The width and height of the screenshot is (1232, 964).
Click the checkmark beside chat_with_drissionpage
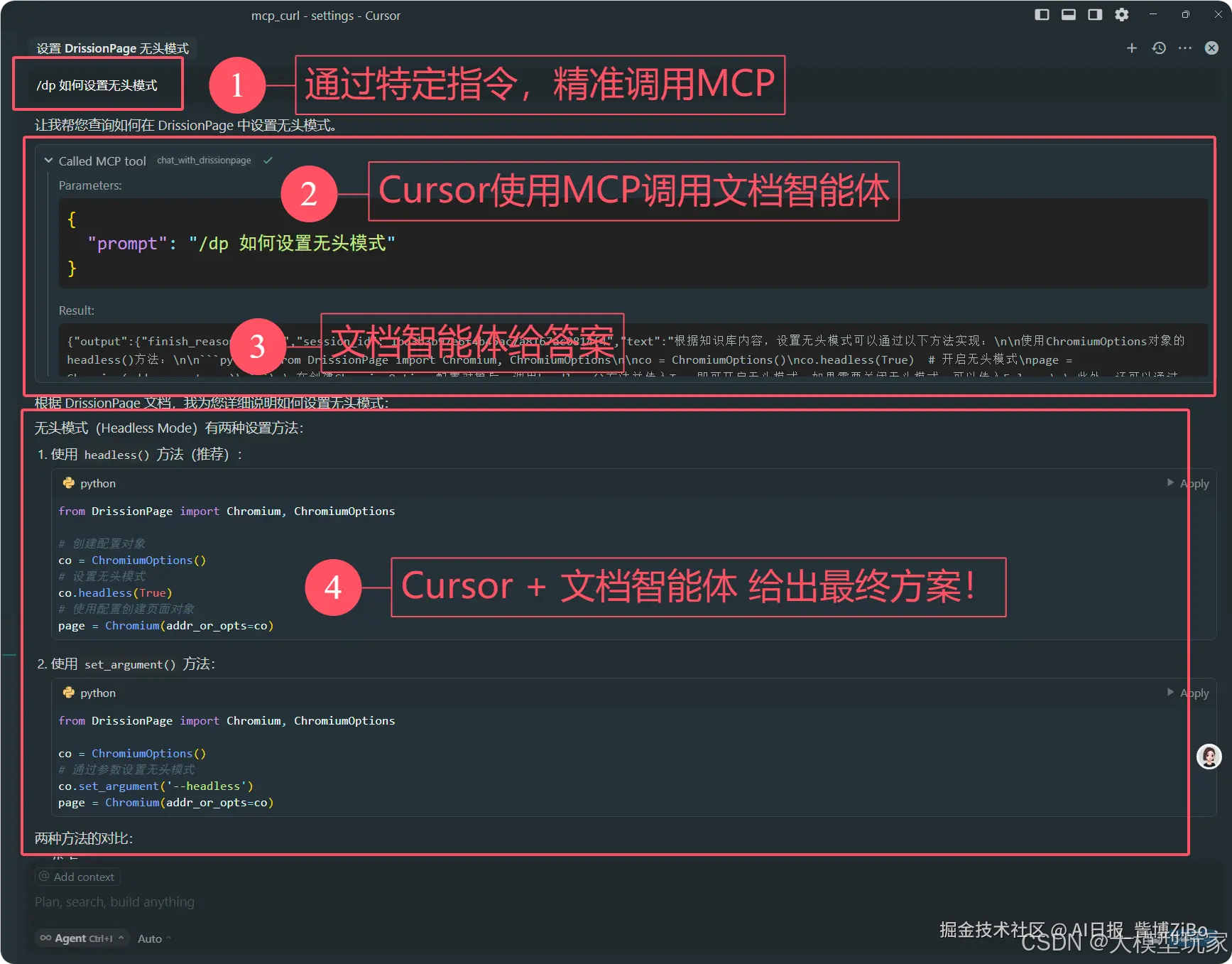(x=268, y=161)
